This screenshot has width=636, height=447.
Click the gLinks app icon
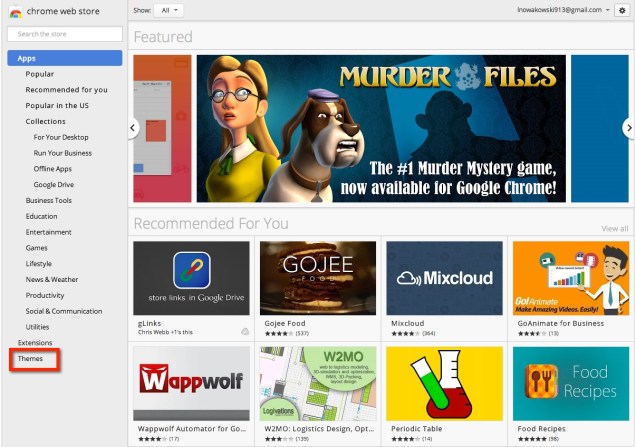click(x=191, y=277)
